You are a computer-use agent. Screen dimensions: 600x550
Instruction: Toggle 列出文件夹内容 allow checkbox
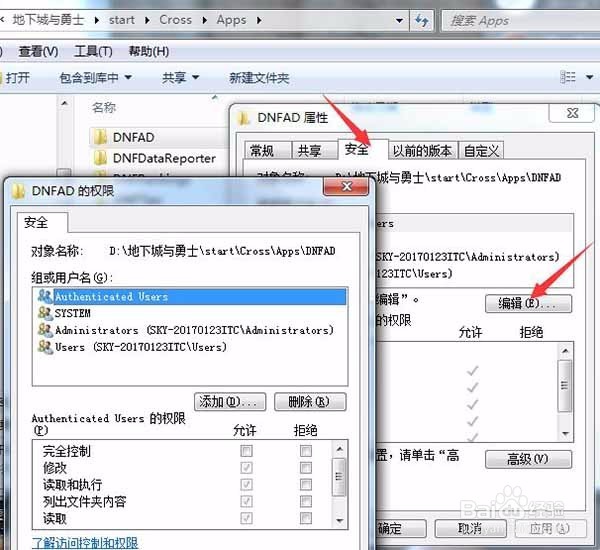click(x=246, y=501)
